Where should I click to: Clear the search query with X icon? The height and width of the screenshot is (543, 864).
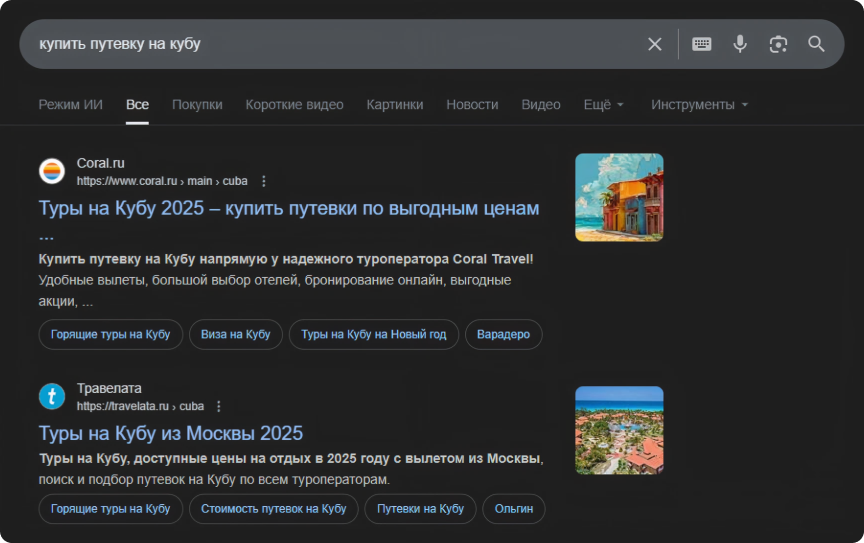point(654,44)
